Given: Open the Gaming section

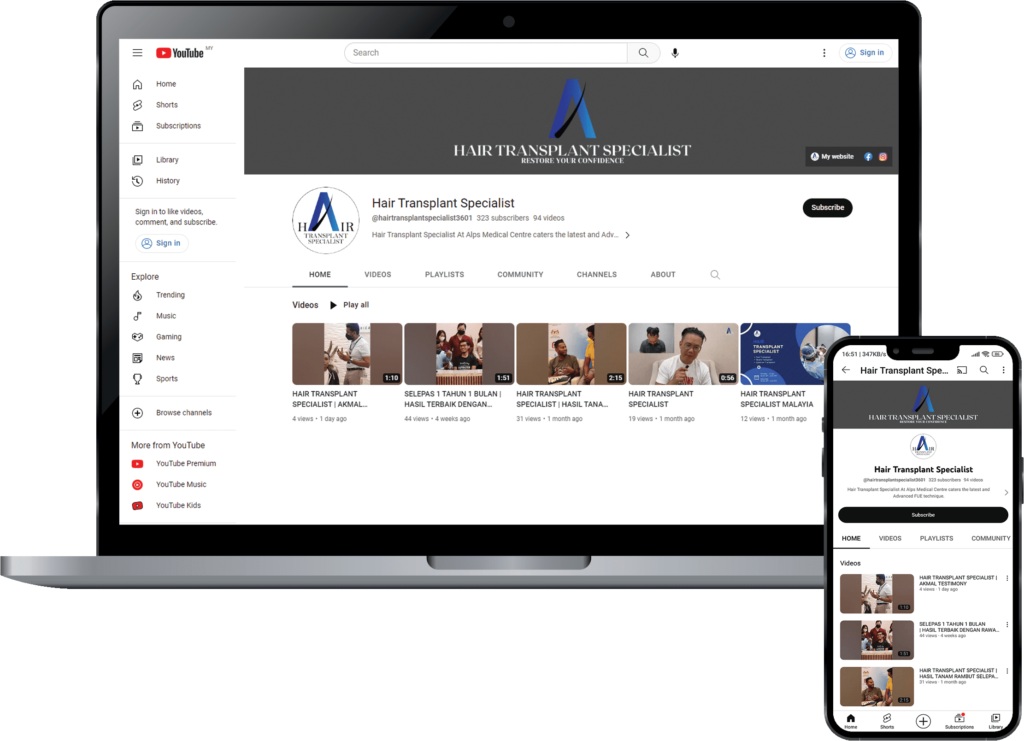Looking at the screenshot, I should (168, 336).
